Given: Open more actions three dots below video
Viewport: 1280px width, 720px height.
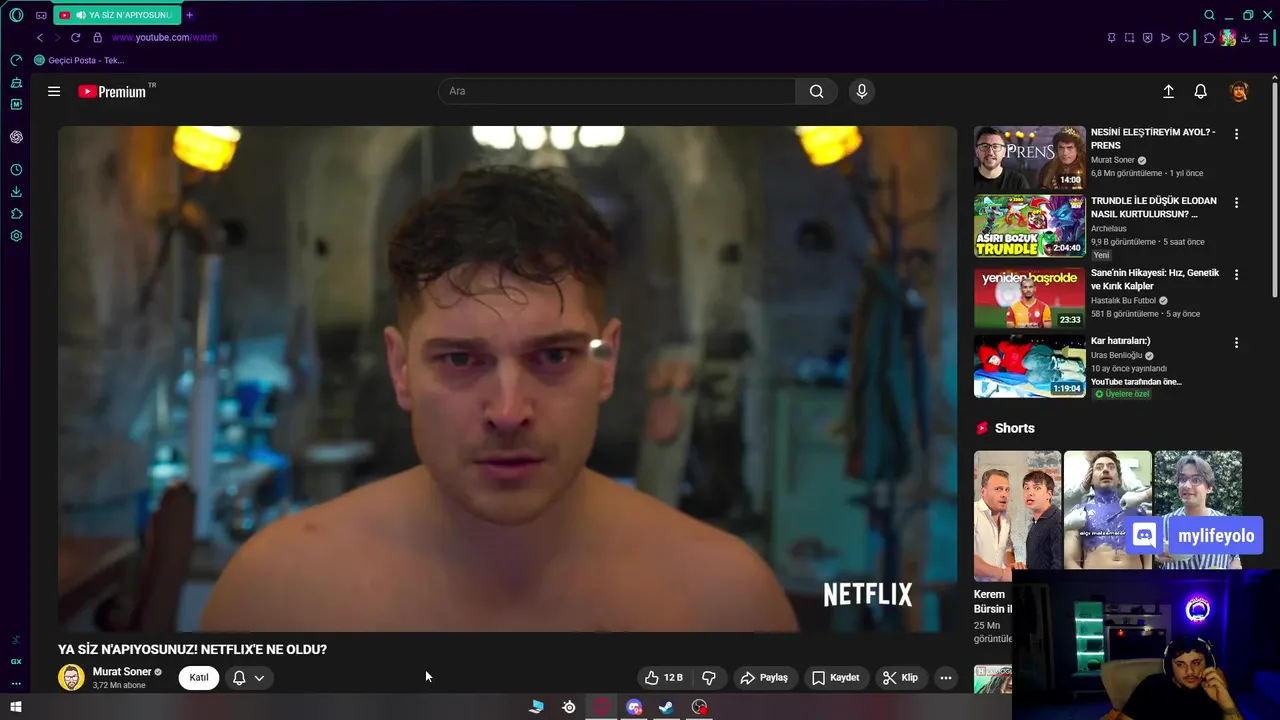Looking at the screenshot, I should [x=946, y=677].
